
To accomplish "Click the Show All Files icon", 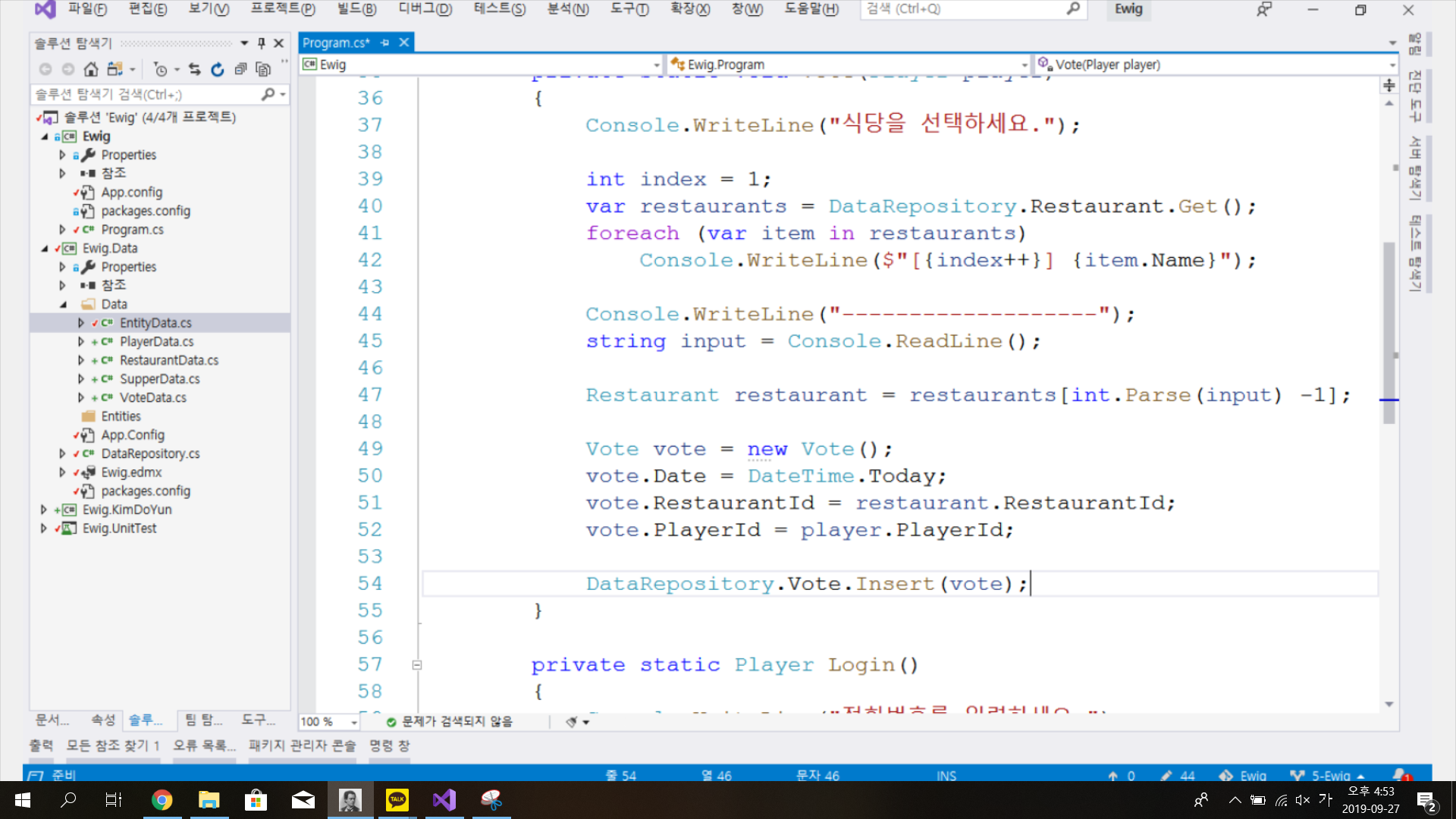I will tap(263, 70).
